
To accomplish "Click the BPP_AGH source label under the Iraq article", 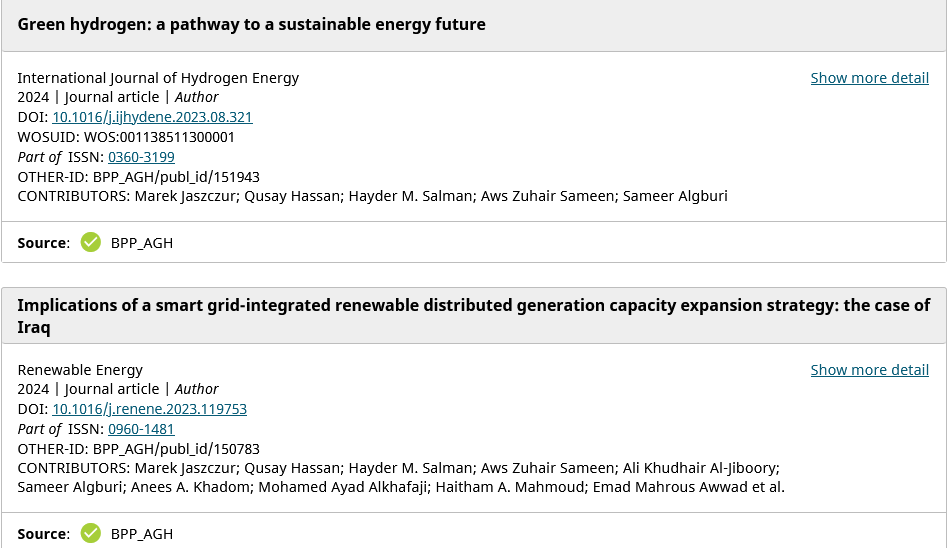I will (x=142, y=535).
